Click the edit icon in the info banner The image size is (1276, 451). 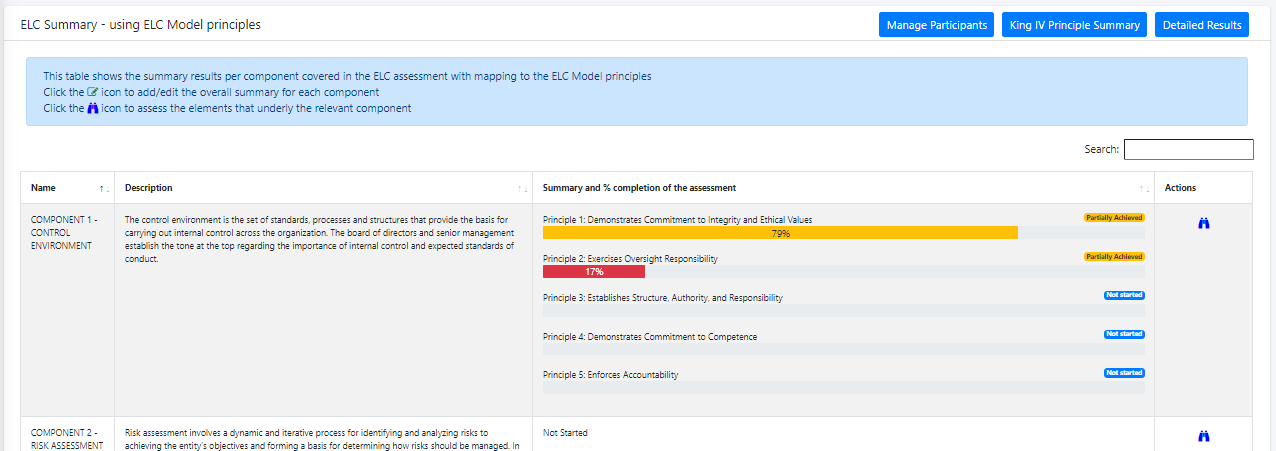[x=93, y=92]
